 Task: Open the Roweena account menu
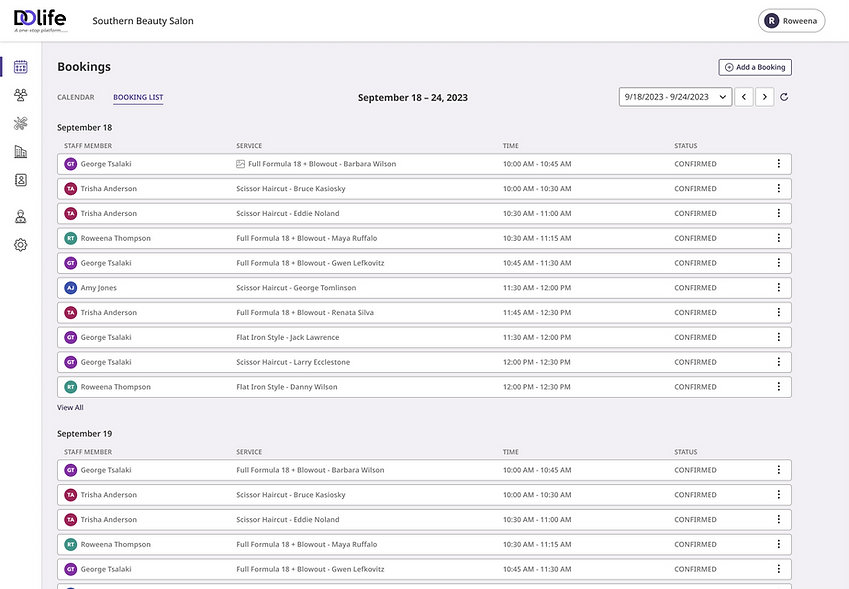[x=791, y=19]
